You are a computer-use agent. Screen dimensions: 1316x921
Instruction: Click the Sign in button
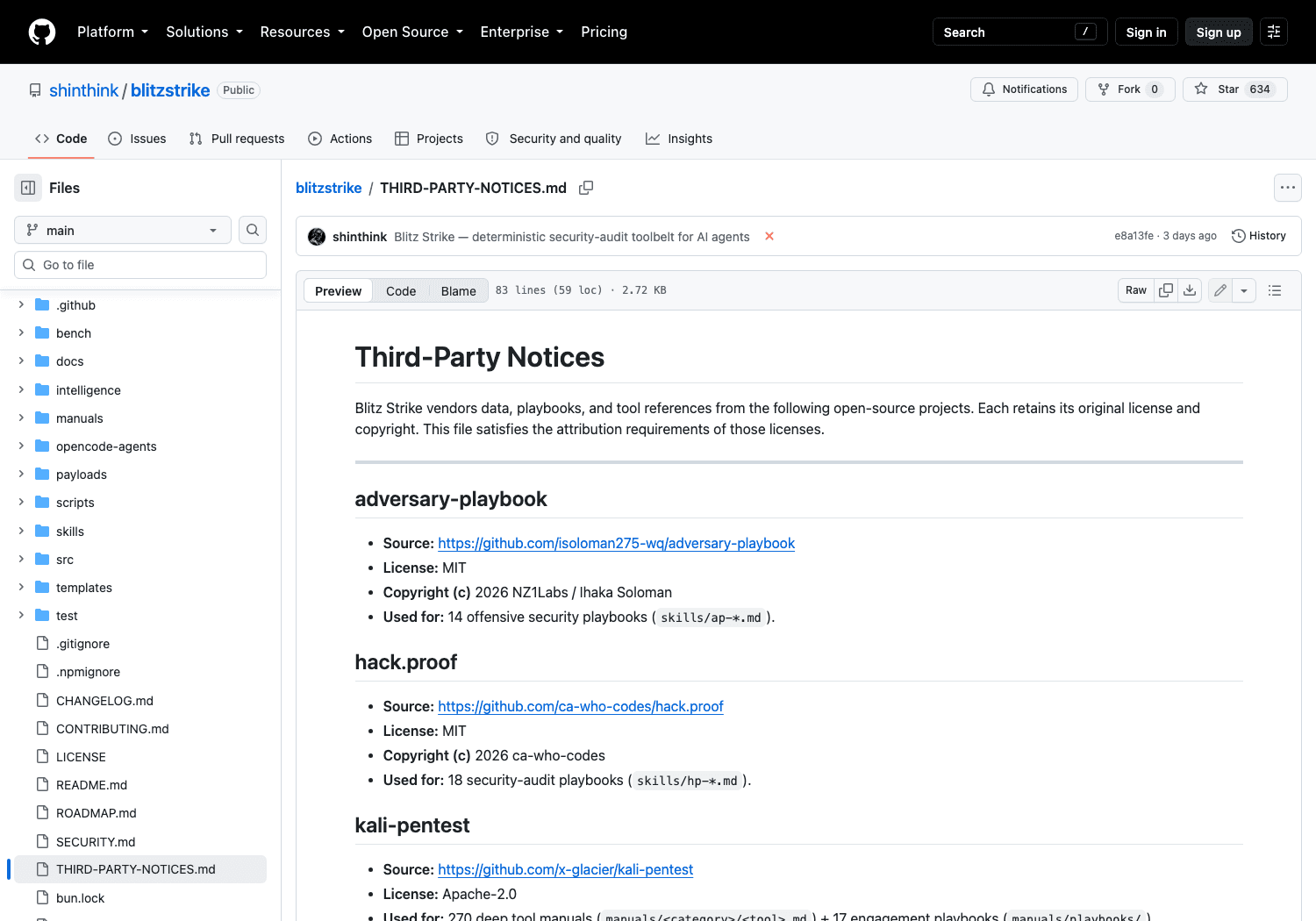[x=1146, y=32]
